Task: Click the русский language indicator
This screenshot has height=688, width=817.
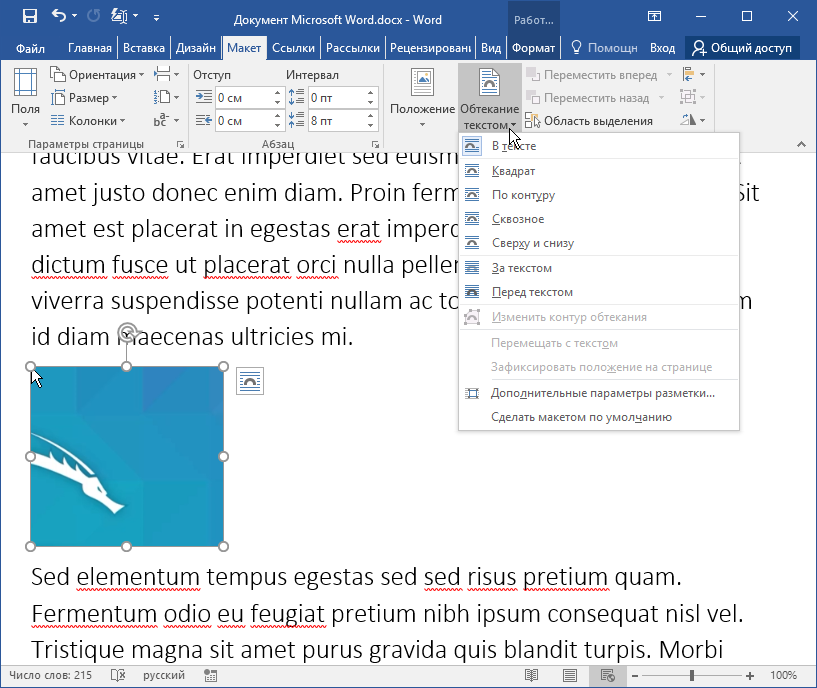Action: [x=164, y=675]
